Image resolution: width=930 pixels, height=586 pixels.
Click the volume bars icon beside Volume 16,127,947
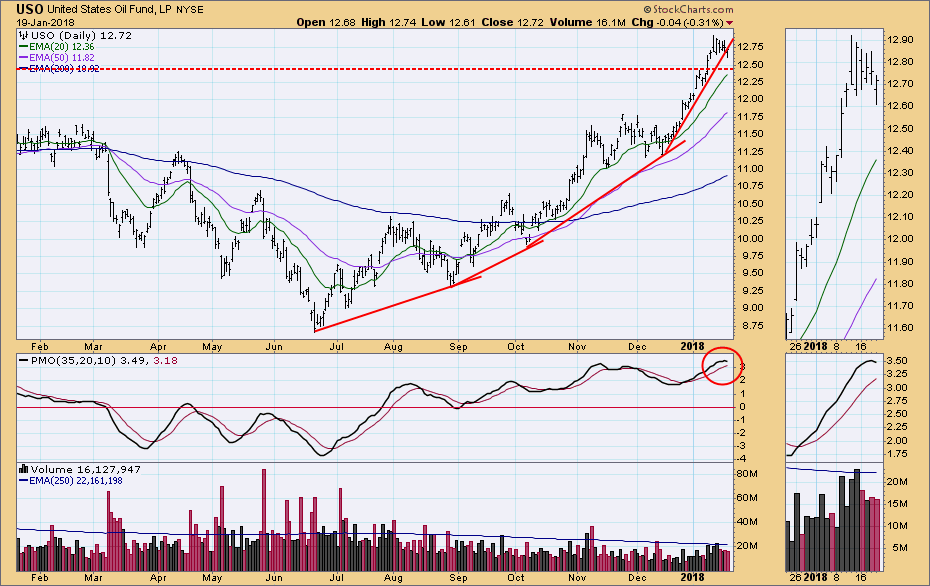tap(24, 469)
